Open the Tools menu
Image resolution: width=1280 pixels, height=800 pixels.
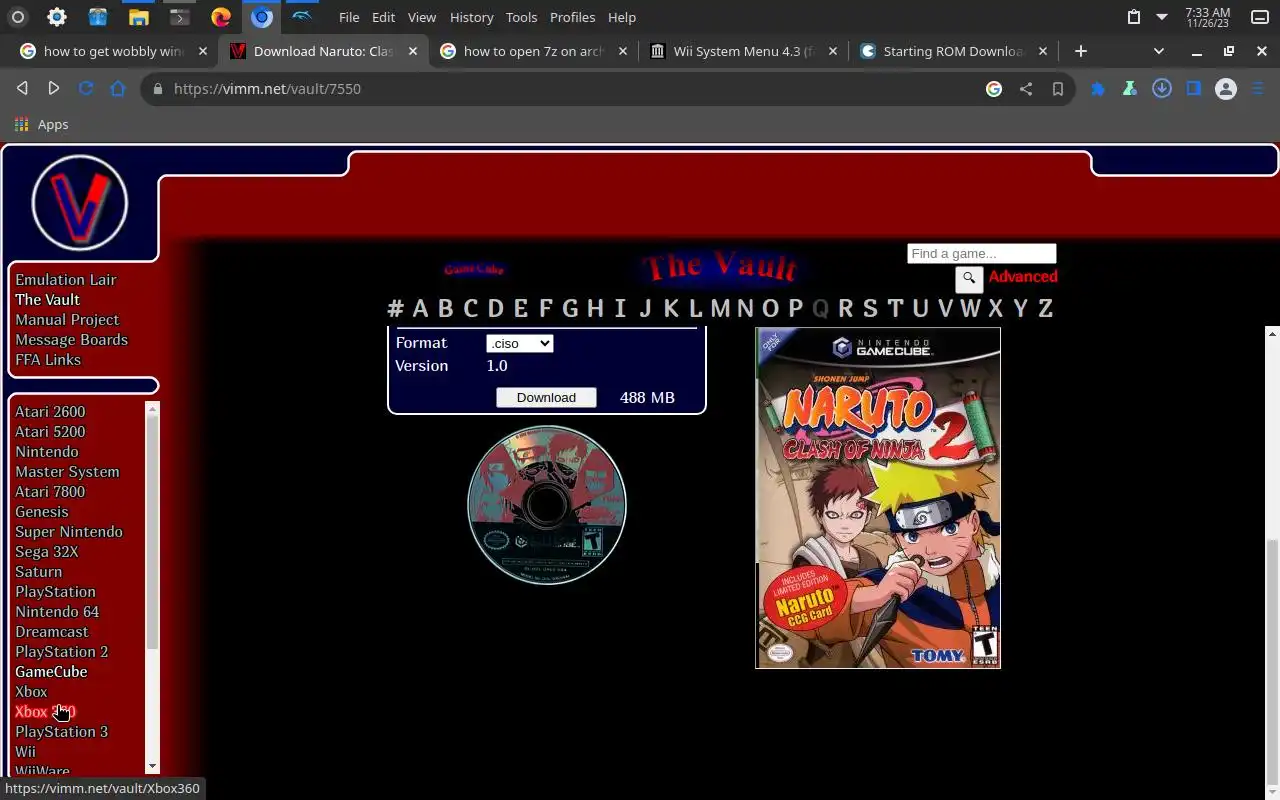[521, 17]
